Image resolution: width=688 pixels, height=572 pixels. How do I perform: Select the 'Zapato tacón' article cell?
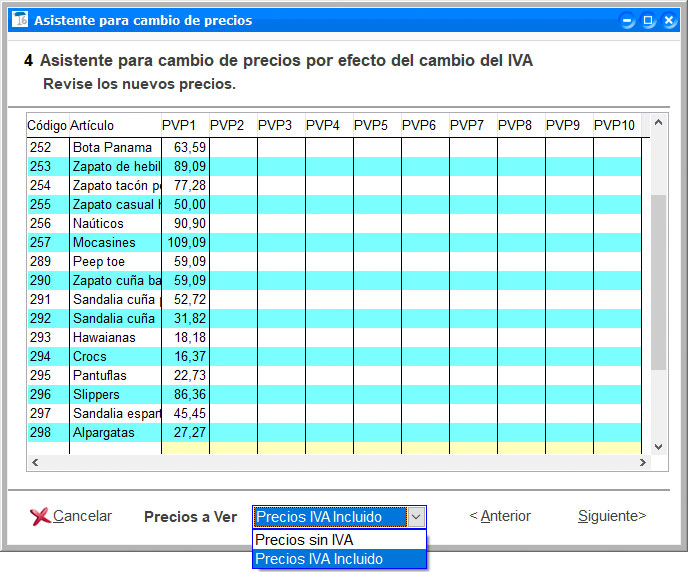pos(115,185)
